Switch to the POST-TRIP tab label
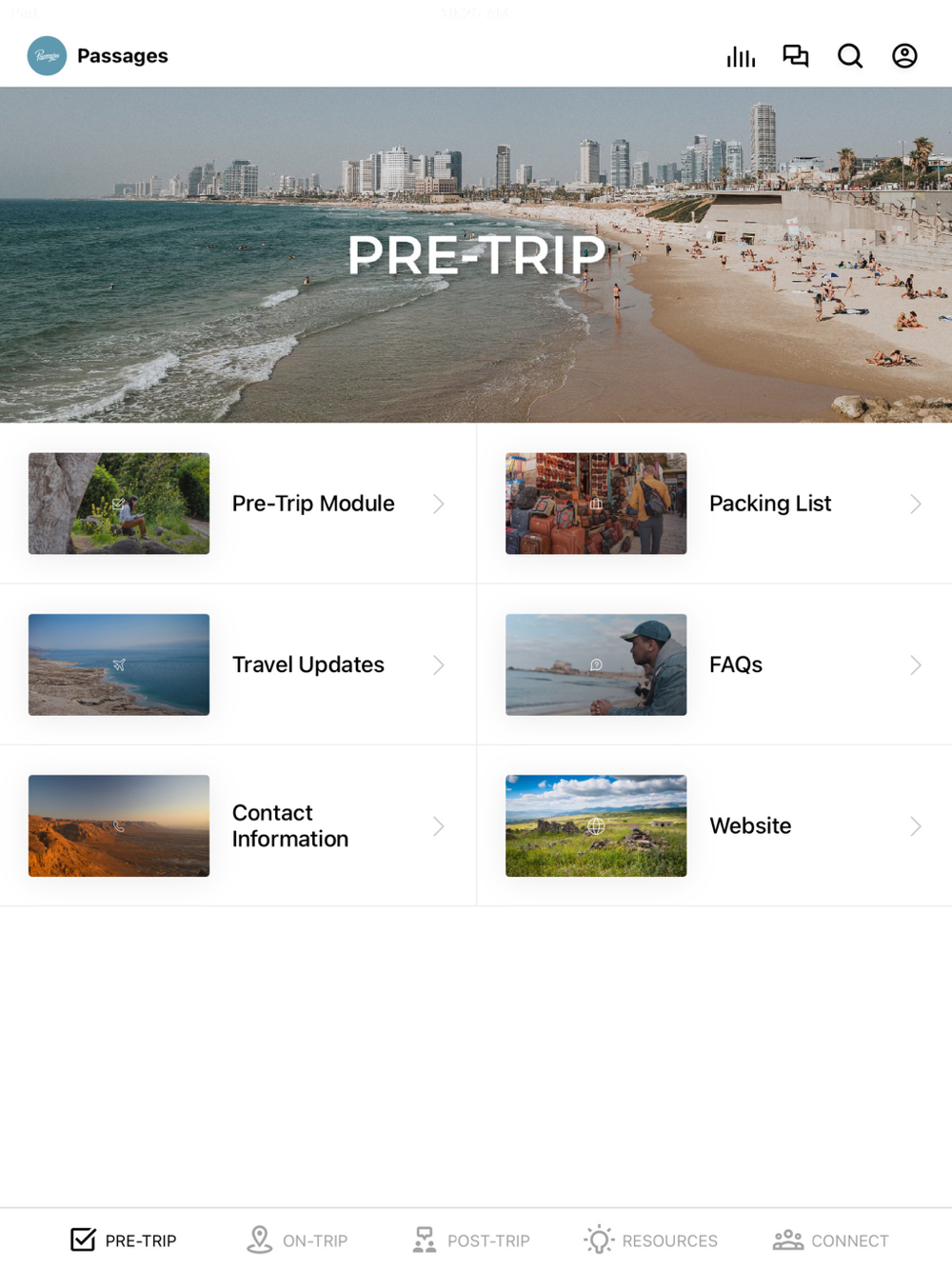This screenshot has width=952, height=1270. 488,1240
